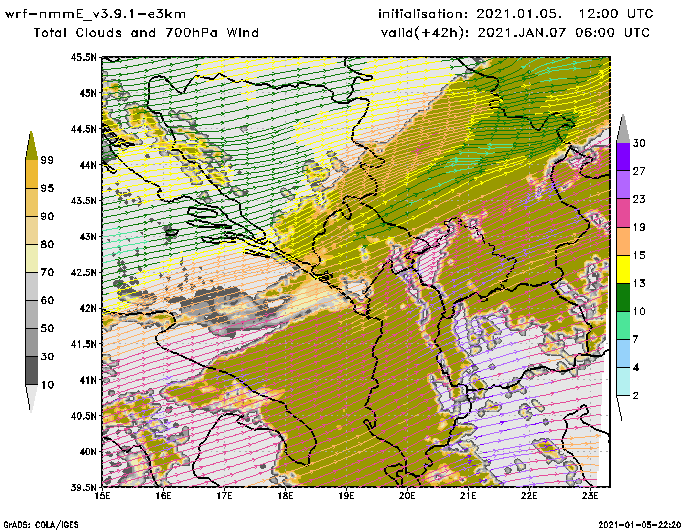Choose the dark green 10–13 wind swatch
Image resolution: width=700 pixels, height=530 pixels.
pyautogui.click(x=623, y=297)
